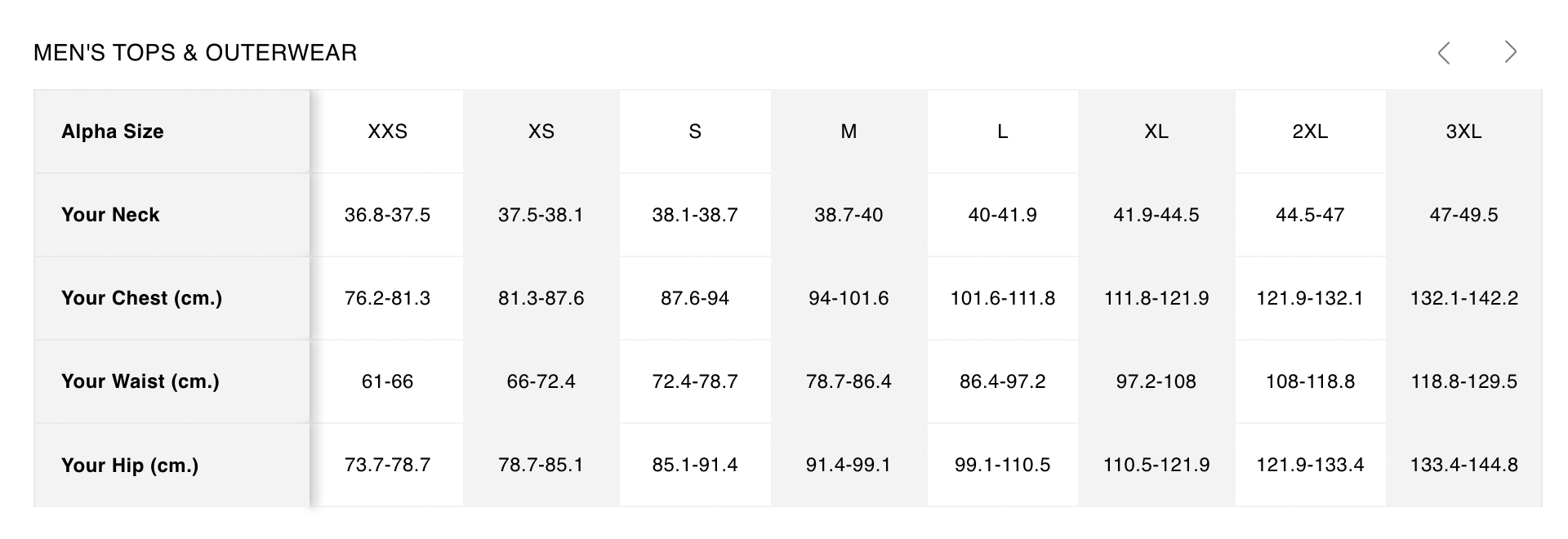
Task: Click the 3XL size column header
Action: click(1463, 131)
